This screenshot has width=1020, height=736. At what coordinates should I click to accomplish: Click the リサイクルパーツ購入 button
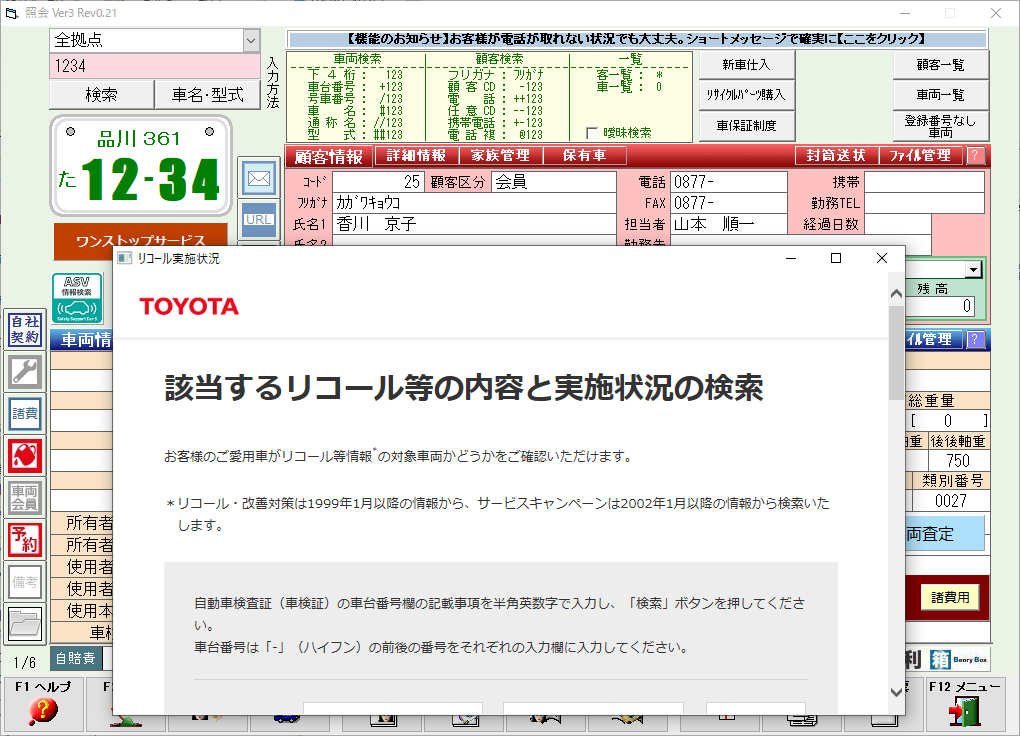[x=747, y=94]
